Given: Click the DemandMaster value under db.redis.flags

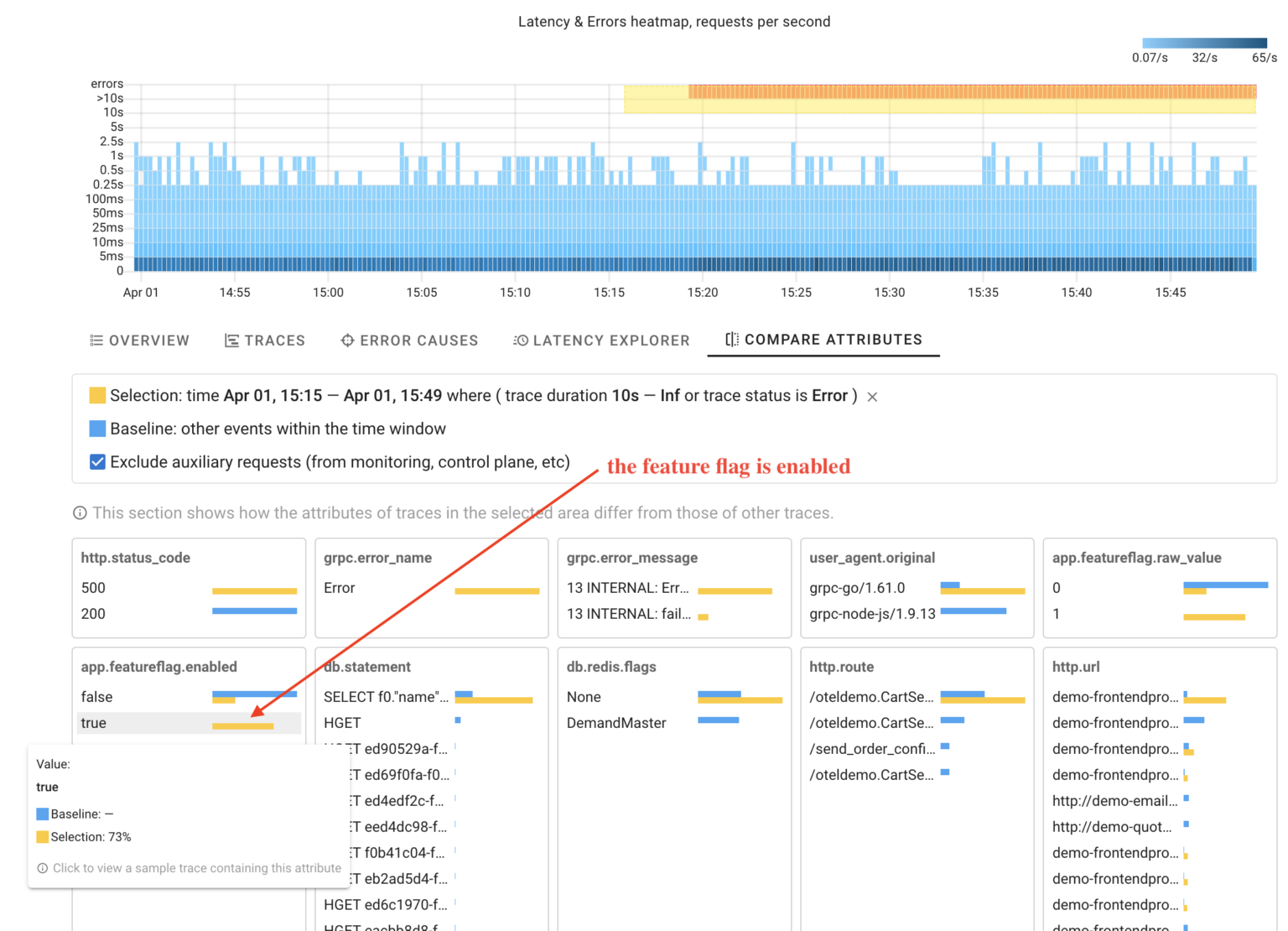Looking at the screenshot, I should (616, 723).
